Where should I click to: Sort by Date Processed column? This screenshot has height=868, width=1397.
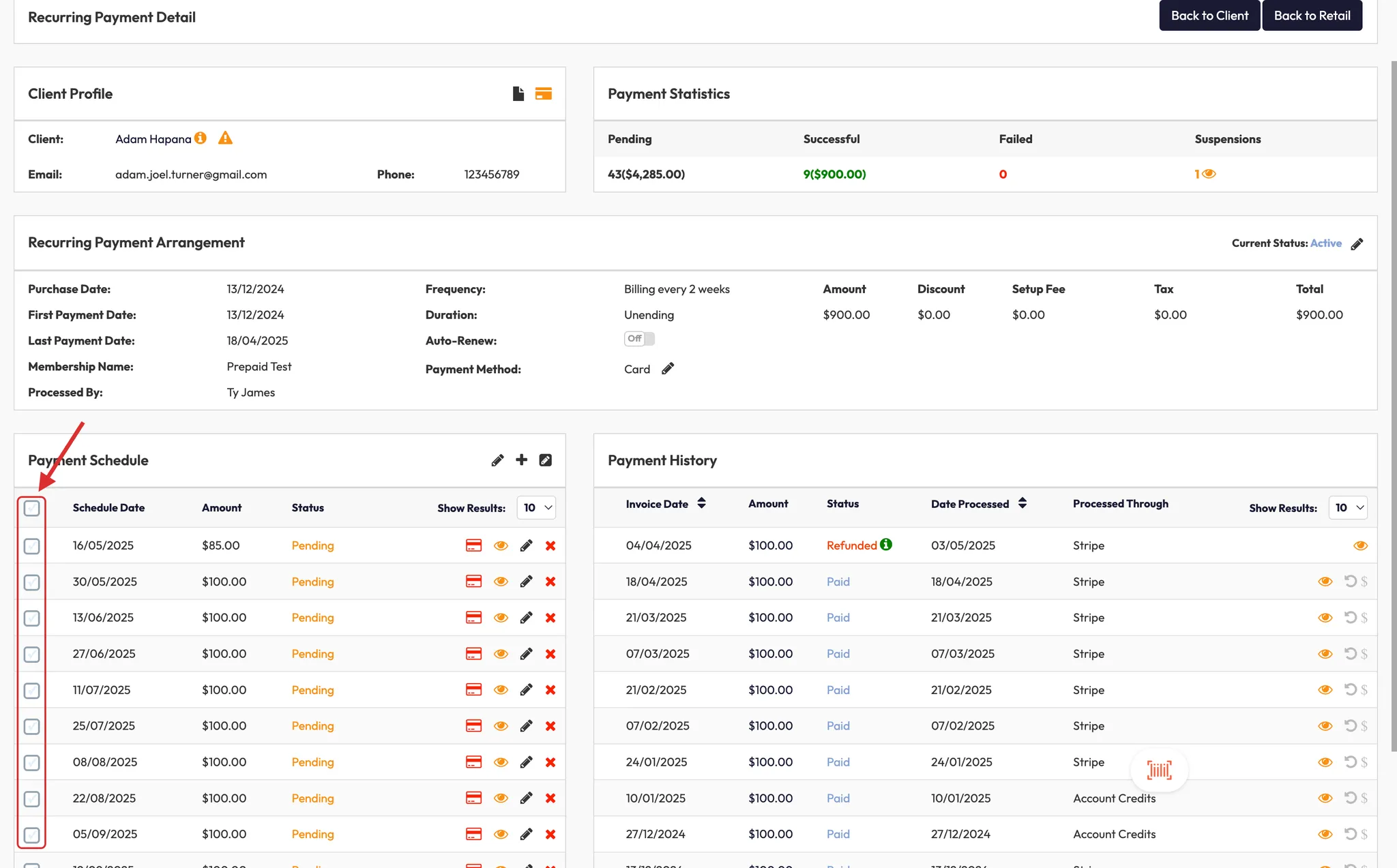click(x=1022, y=504)
